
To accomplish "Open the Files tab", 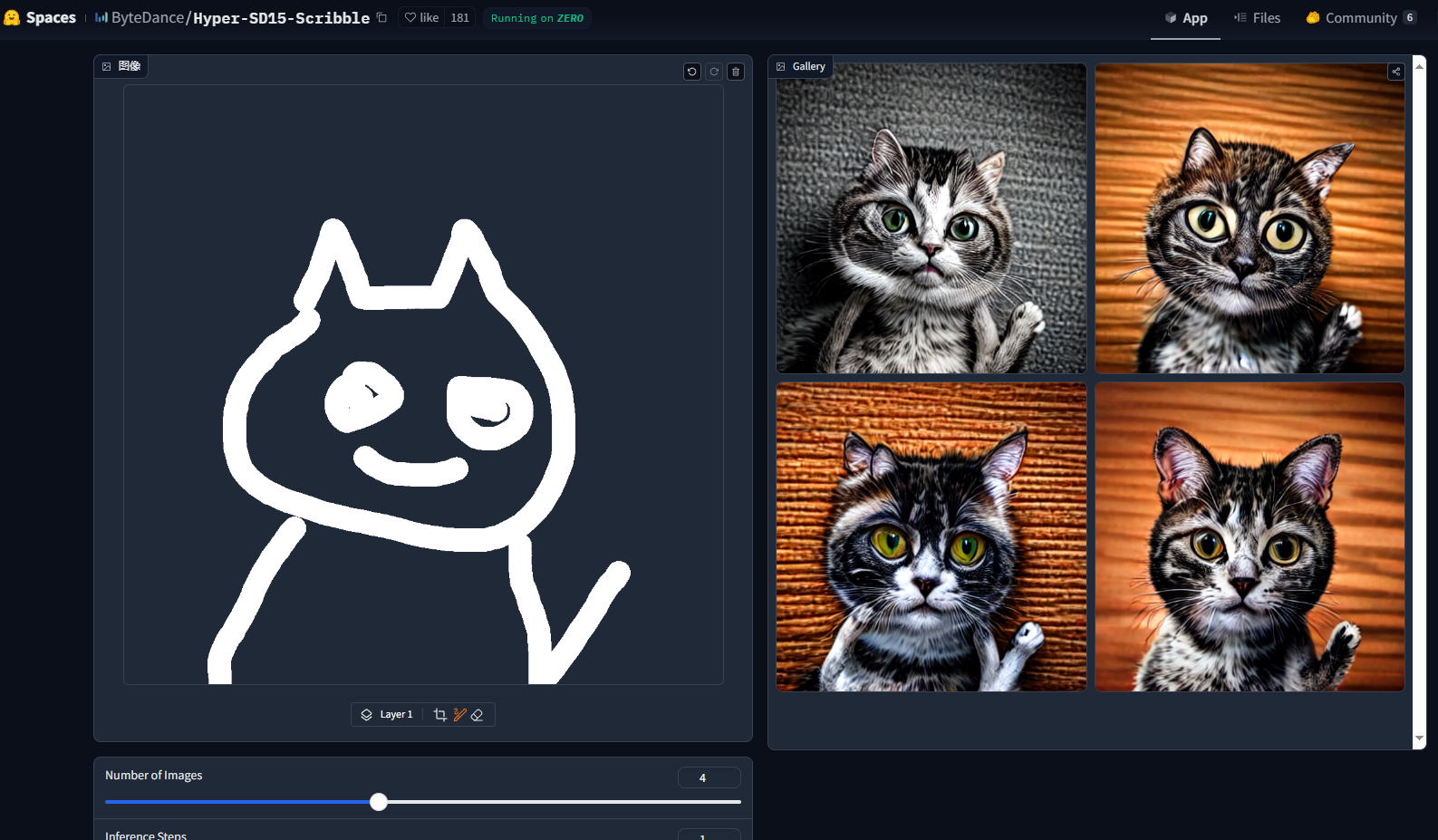I will [x=1257, y=18].
